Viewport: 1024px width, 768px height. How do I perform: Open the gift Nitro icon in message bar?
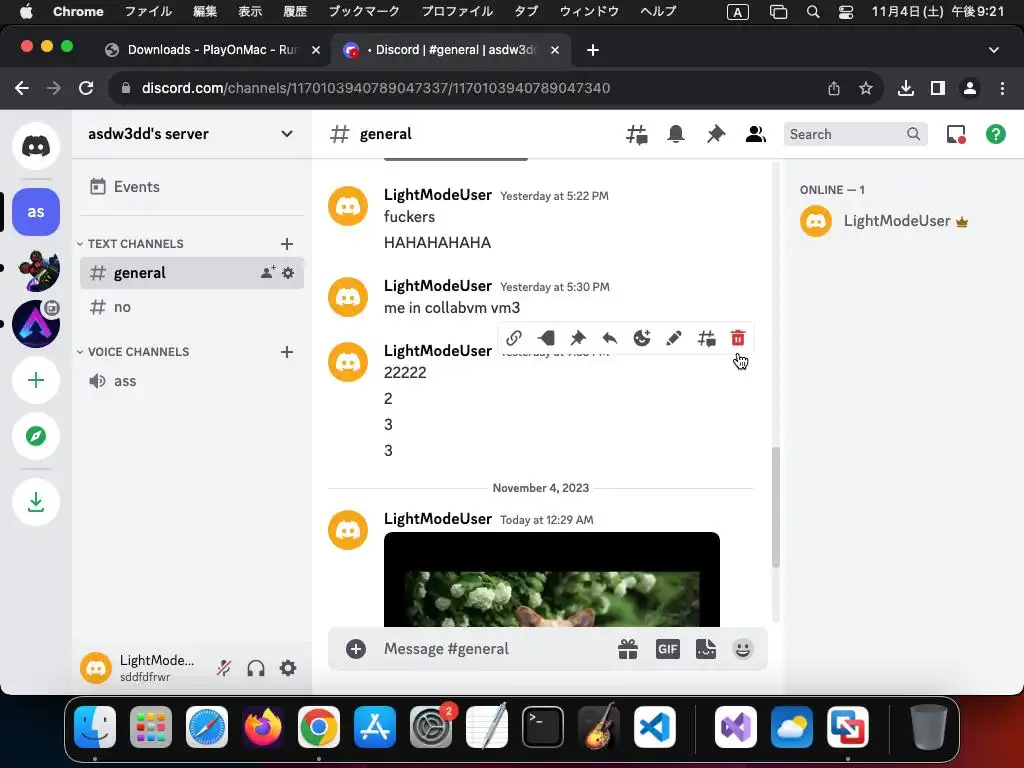[628, 648]
